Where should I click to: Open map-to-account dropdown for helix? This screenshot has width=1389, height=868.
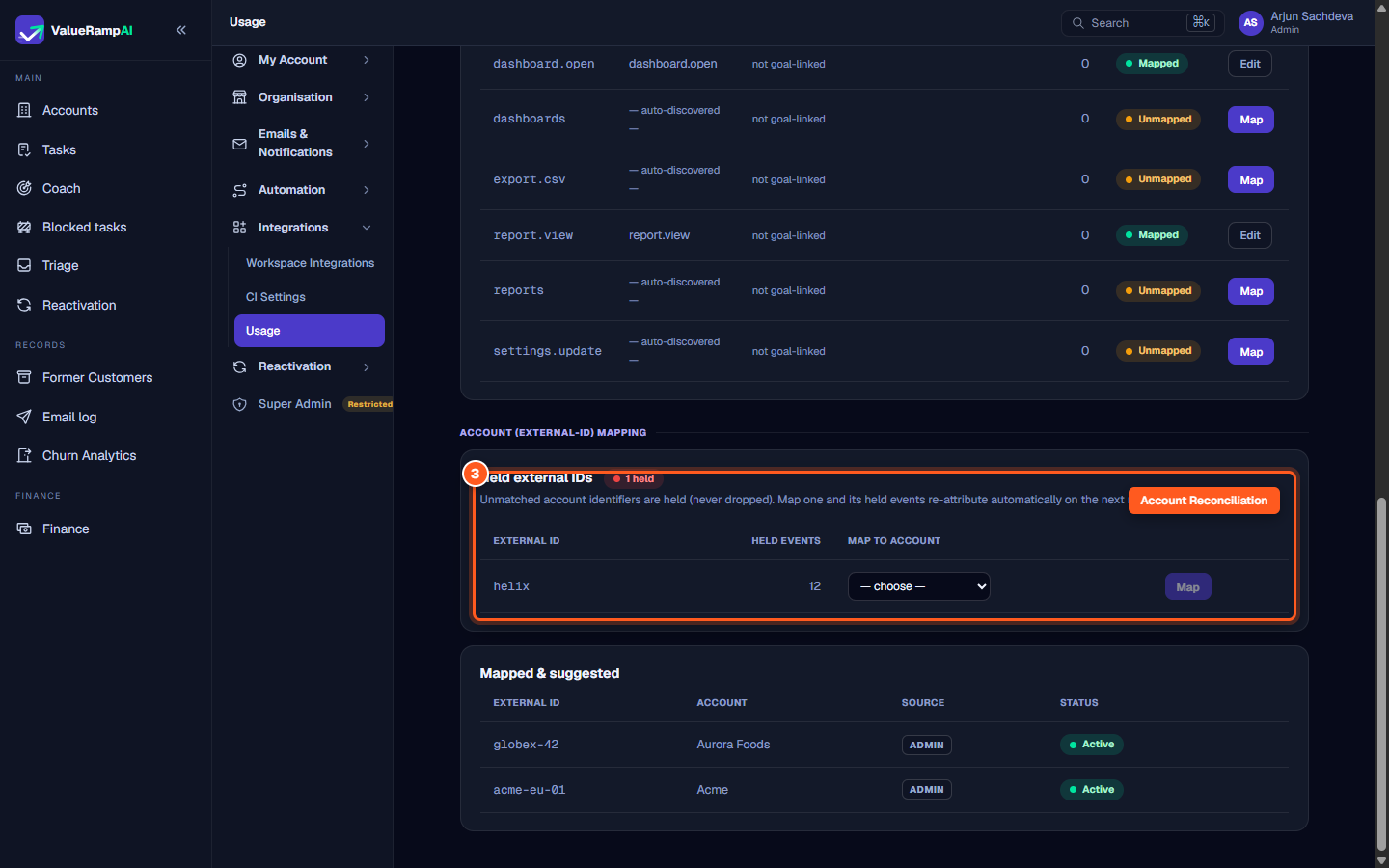[x=918, y=586]
